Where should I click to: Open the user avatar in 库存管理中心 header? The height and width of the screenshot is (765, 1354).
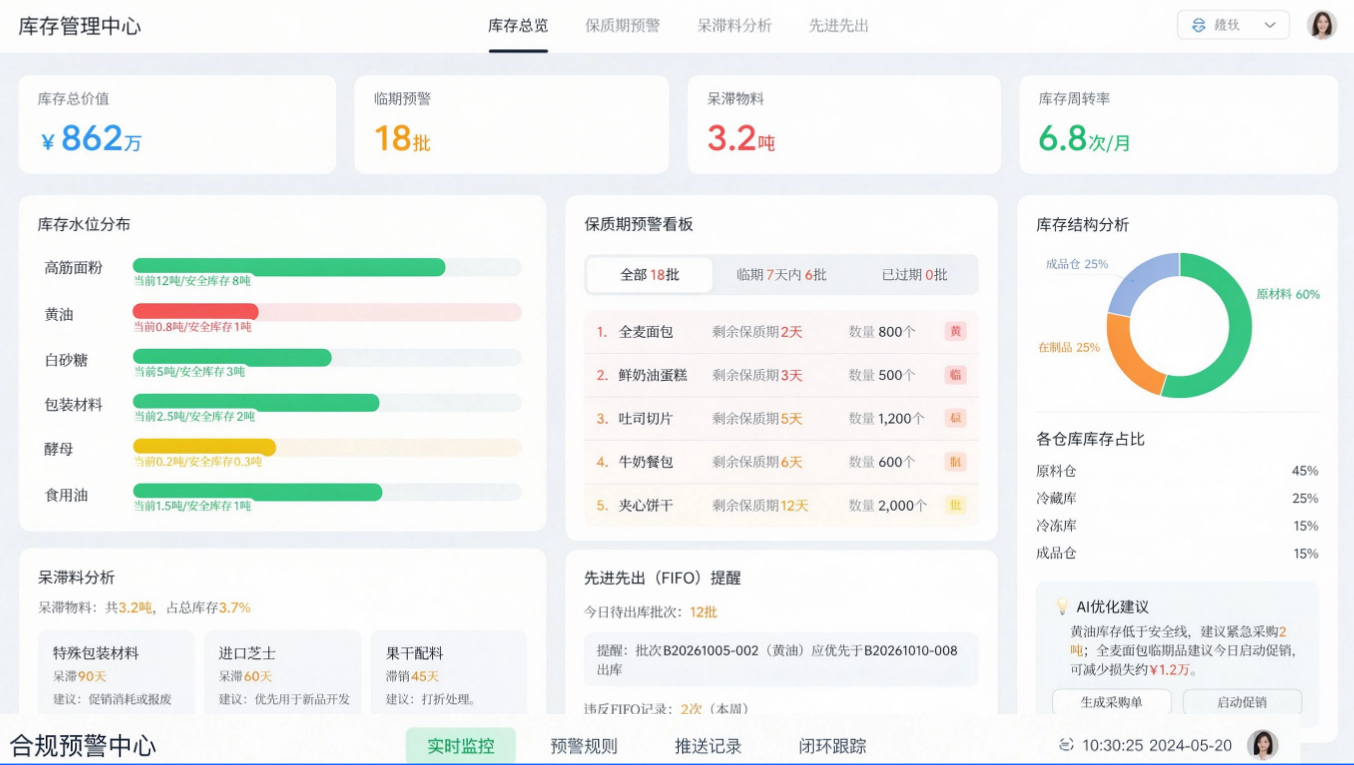pyautogui.click(x=1322, y=25)
